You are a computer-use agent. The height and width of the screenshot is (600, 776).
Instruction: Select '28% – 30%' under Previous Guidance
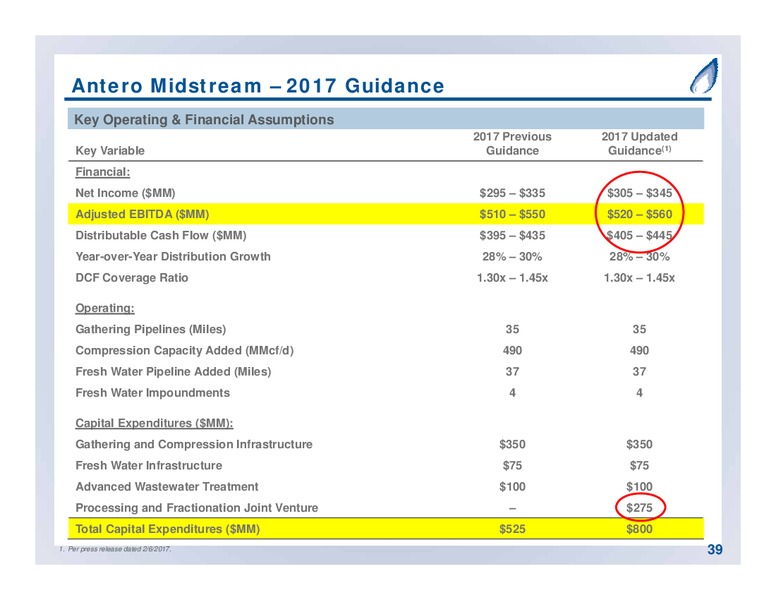click(512, 256)
